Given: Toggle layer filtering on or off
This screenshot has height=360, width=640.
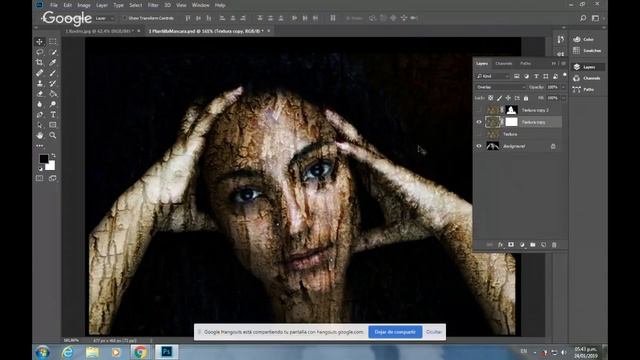Looking at the screenshot, I should [x=564, y=75].
